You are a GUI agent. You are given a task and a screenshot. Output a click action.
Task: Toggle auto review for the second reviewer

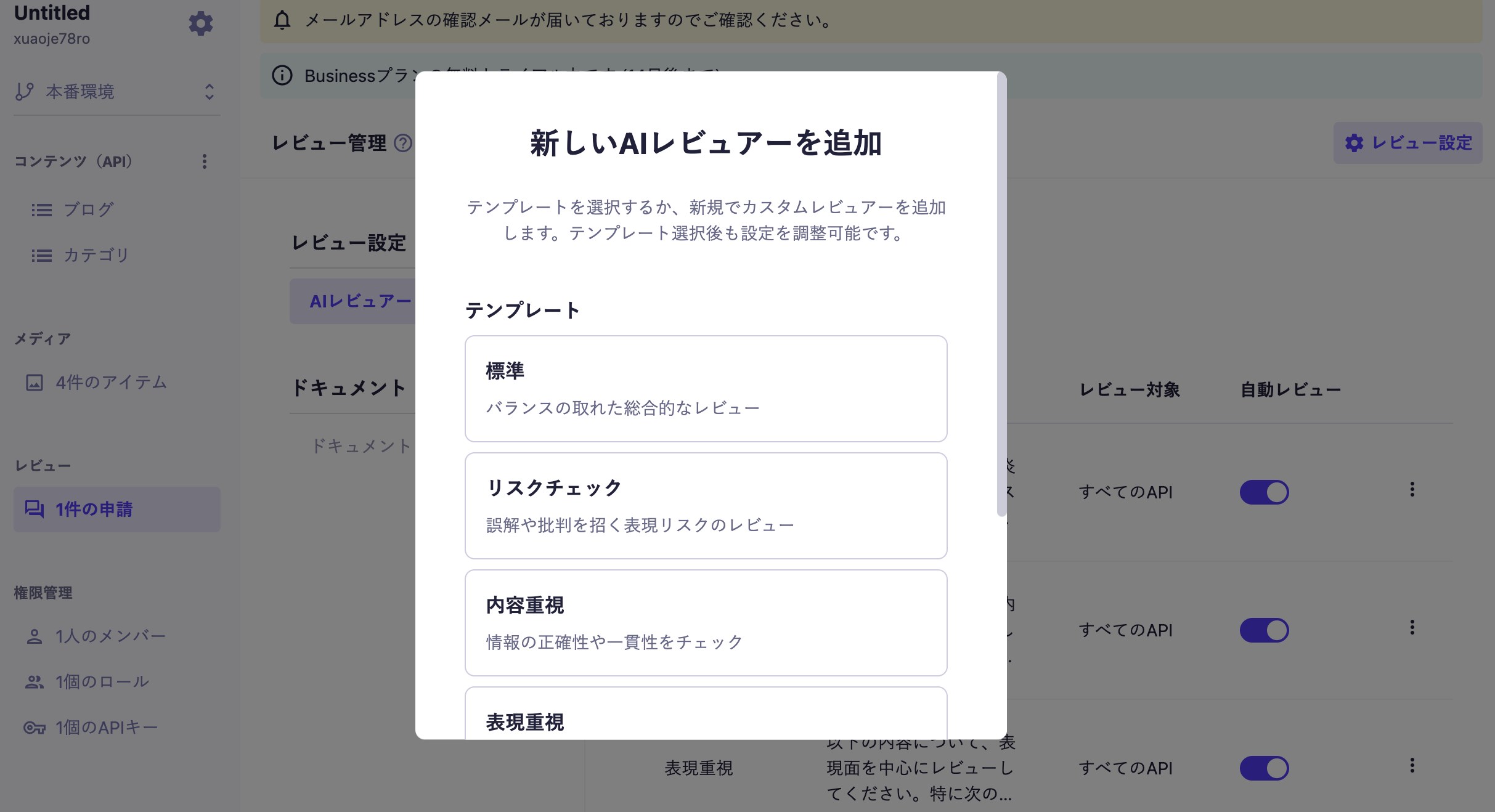[x=1264, y=630]
